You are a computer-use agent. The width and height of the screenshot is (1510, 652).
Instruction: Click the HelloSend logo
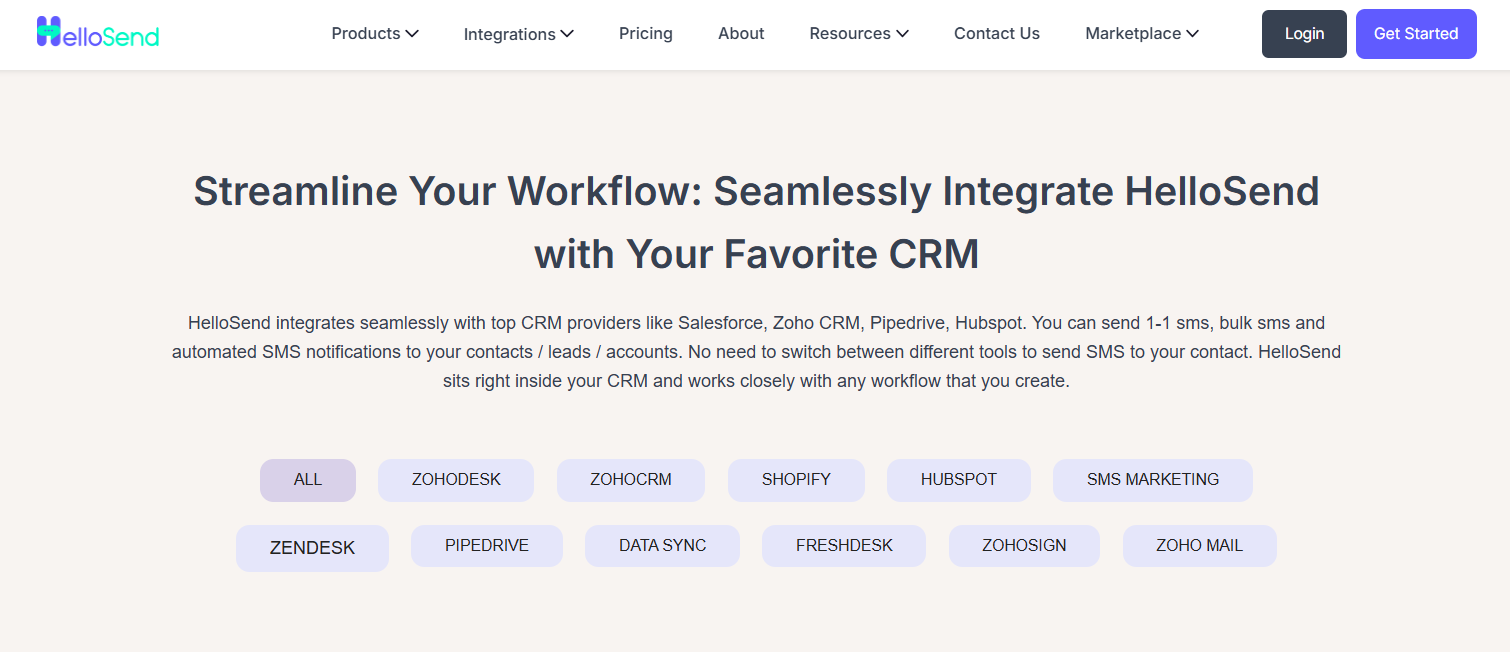pyautogui.click(x=98, y=33)
